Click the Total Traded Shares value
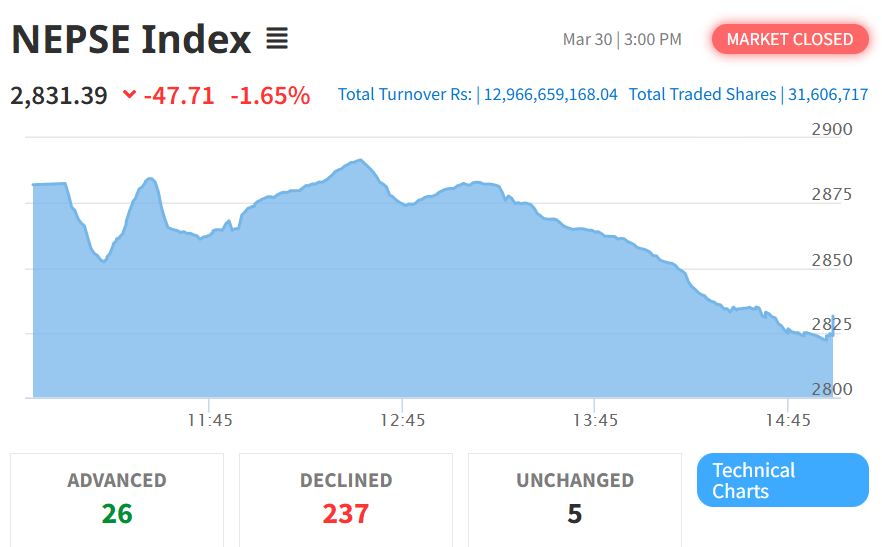 [828, 95]
